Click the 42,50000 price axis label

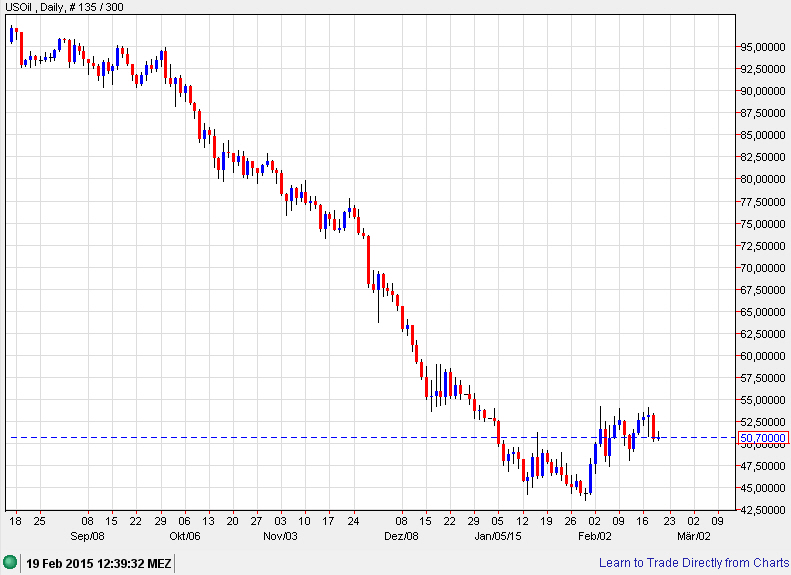pyautogui.click(x=763, y=510)
